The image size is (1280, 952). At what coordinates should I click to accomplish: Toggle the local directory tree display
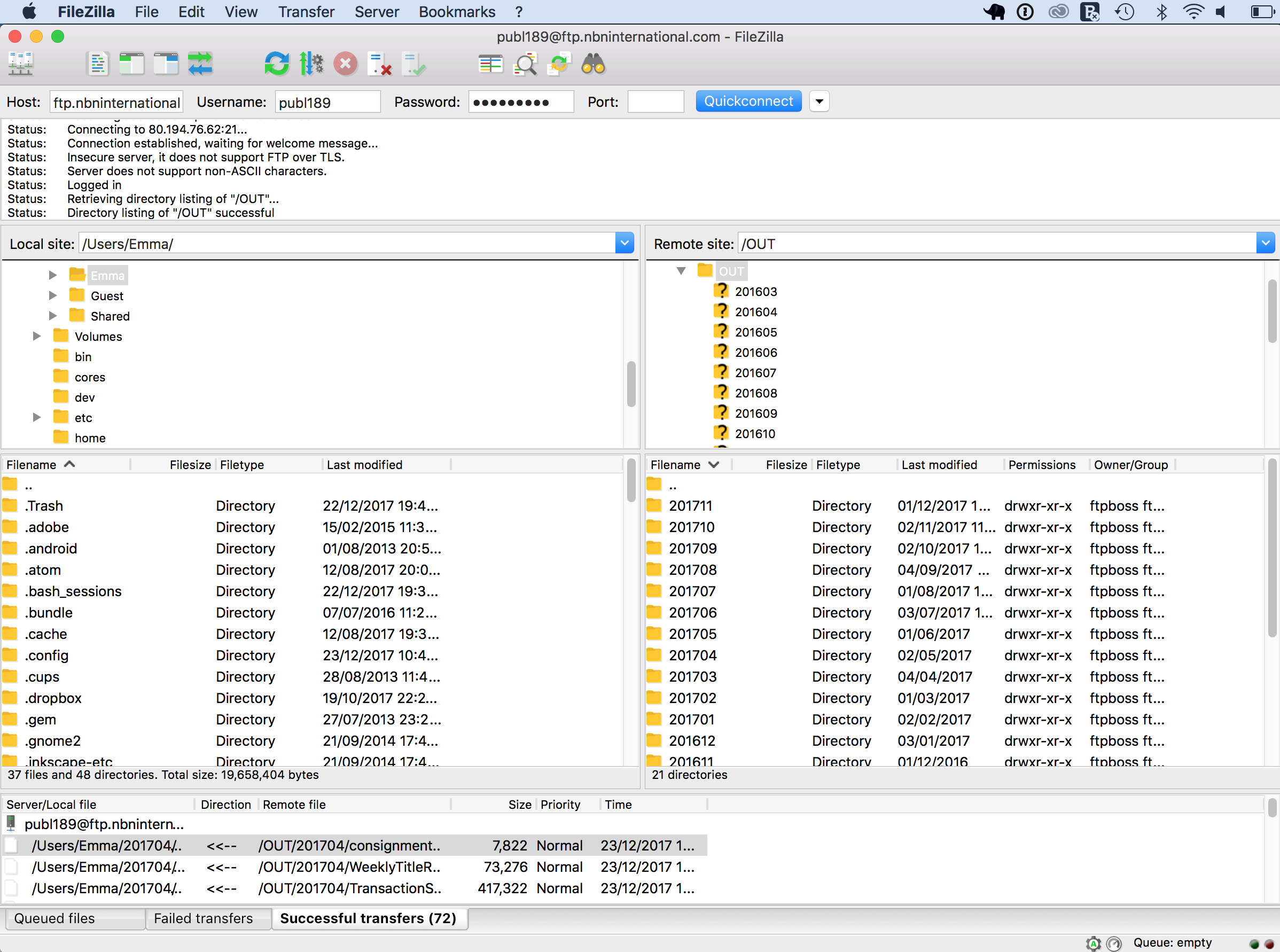131,64
